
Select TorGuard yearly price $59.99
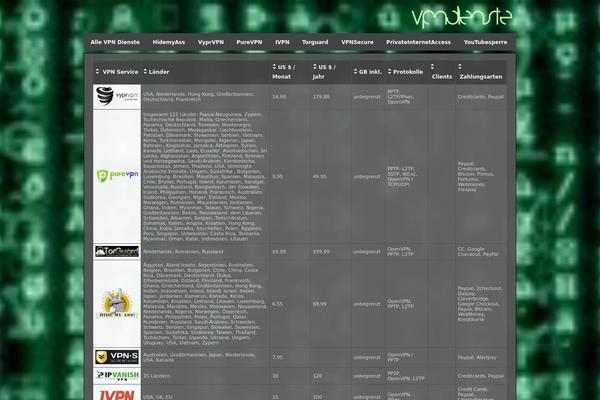point(321,252)
